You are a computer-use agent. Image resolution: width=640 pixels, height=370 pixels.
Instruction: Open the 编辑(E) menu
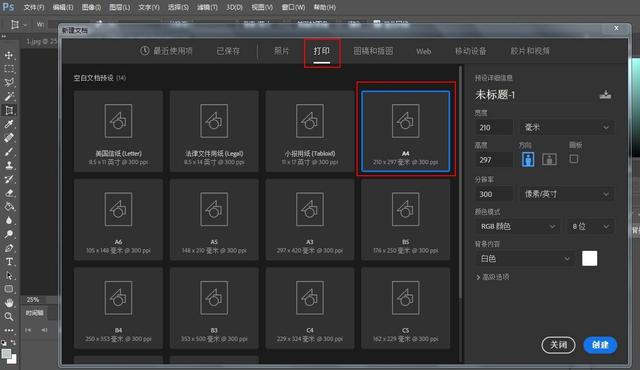pyautogui.click(x=63, y=7)
